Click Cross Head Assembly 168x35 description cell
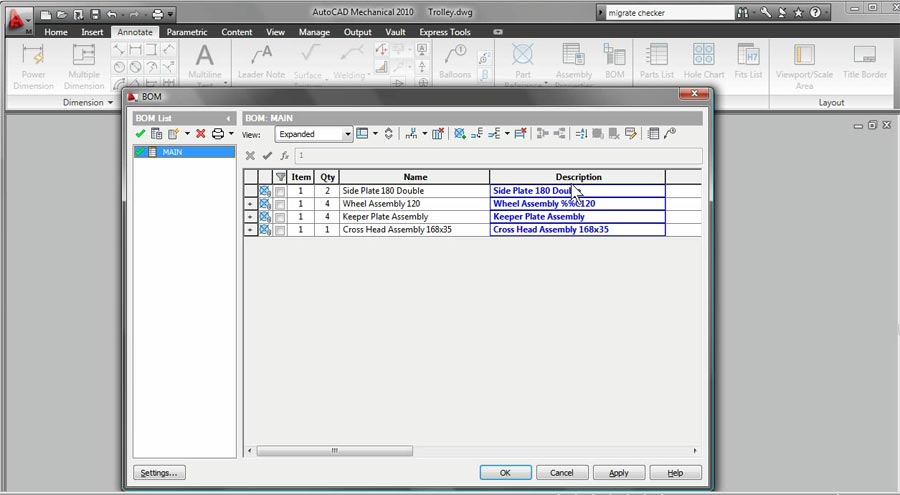The width and height of the screenshot is (900, 495). coord(577,229)
